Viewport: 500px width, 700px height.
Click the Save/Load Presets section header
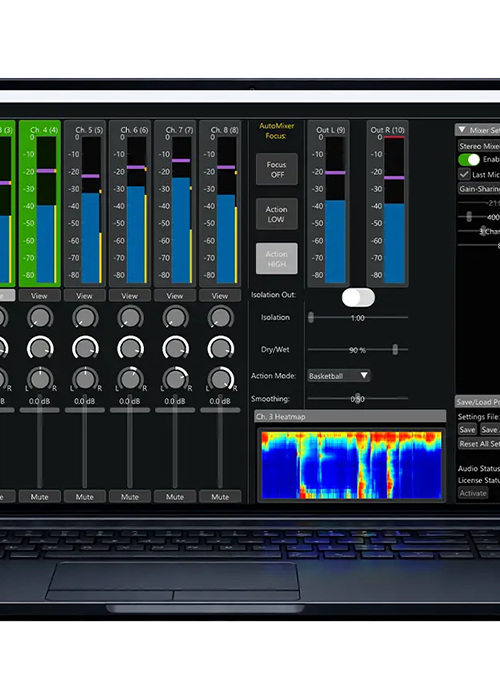tap(477, 401)
